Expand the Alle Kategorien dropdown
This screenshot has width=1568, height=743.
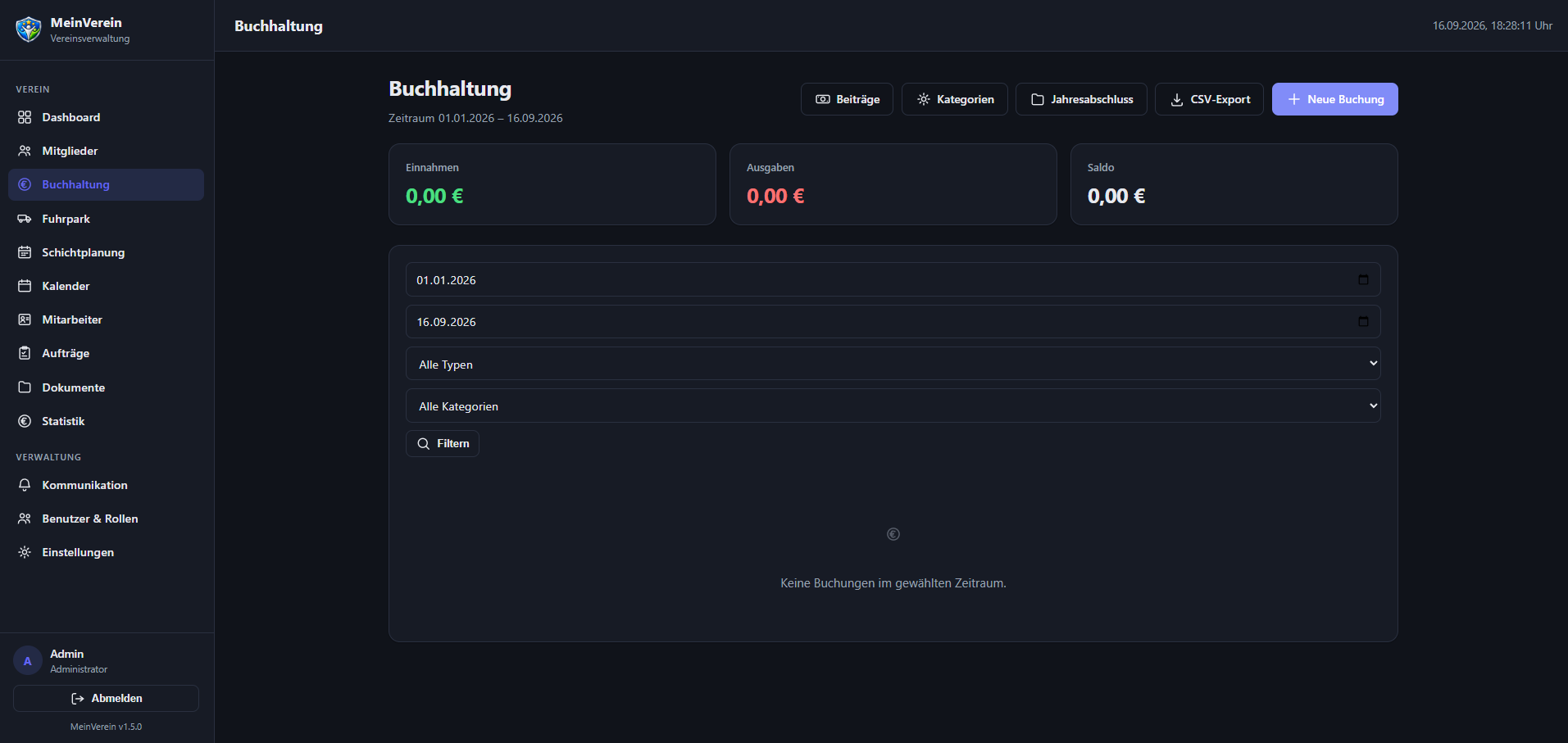click(x=893, y=405)
